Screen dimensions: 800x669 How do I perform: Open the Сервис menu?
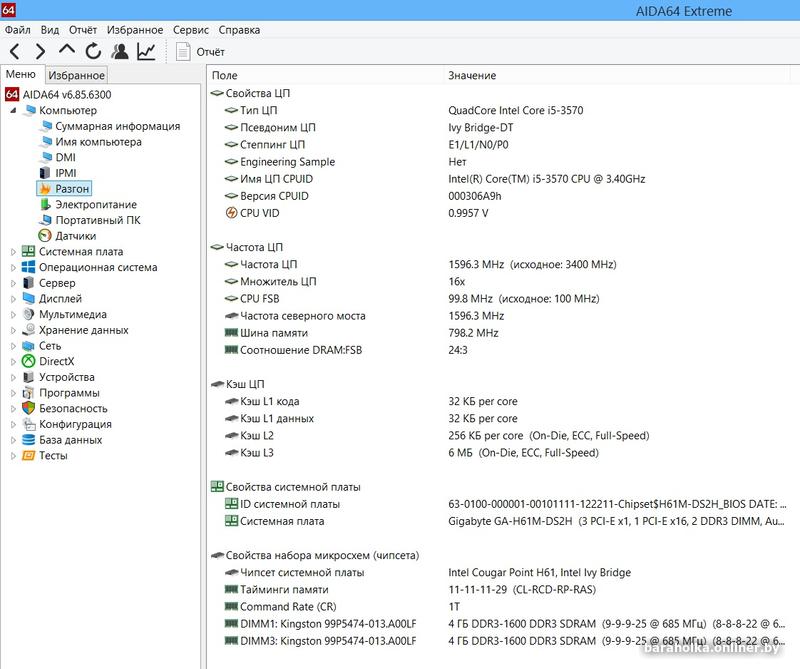[x=191, y=30]
